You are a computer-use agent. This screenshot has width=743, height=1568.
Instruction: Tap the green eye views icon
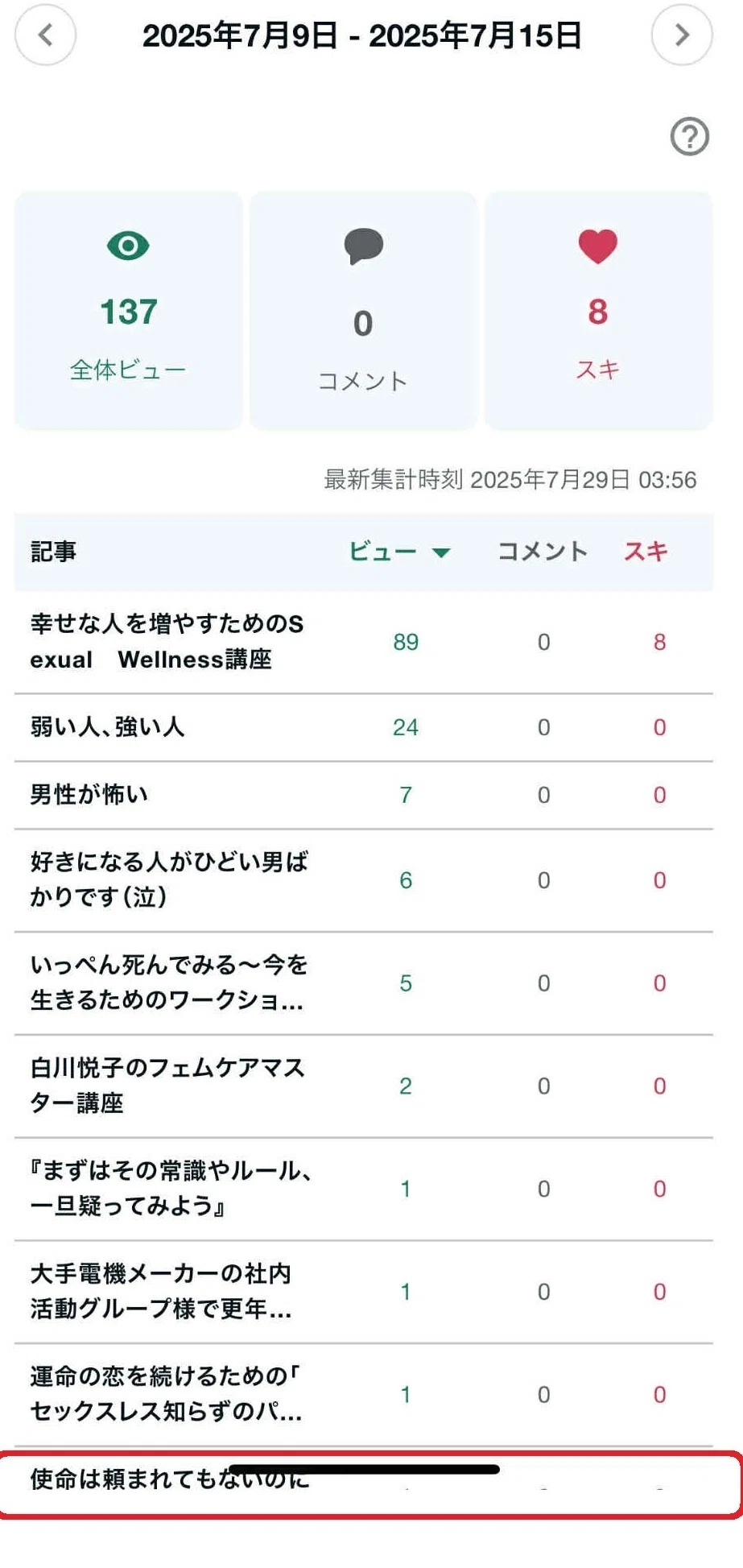point(129,246)
